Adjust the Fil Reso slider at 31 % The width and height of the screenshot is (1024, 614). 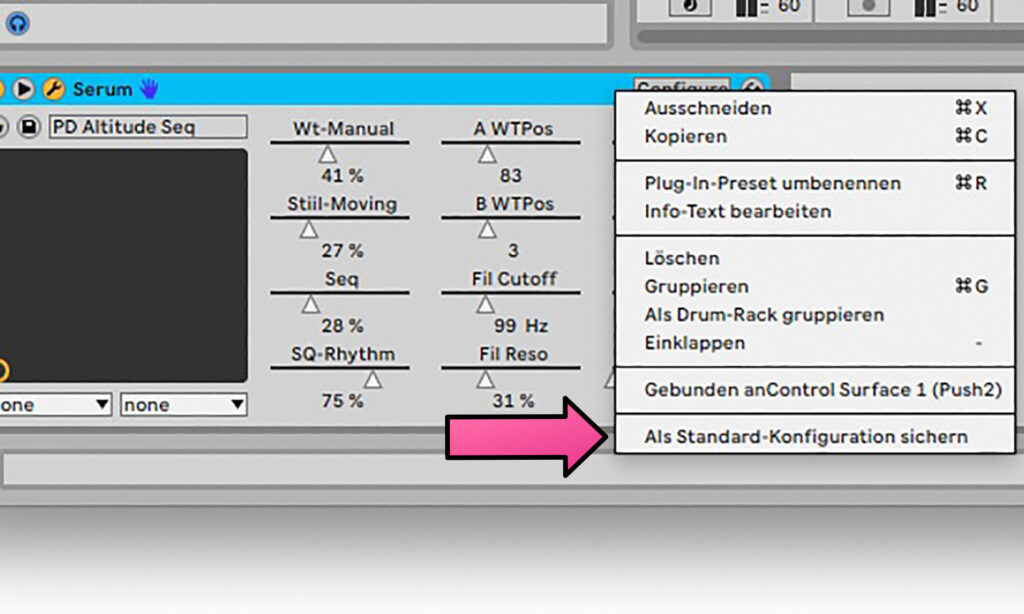485,380
